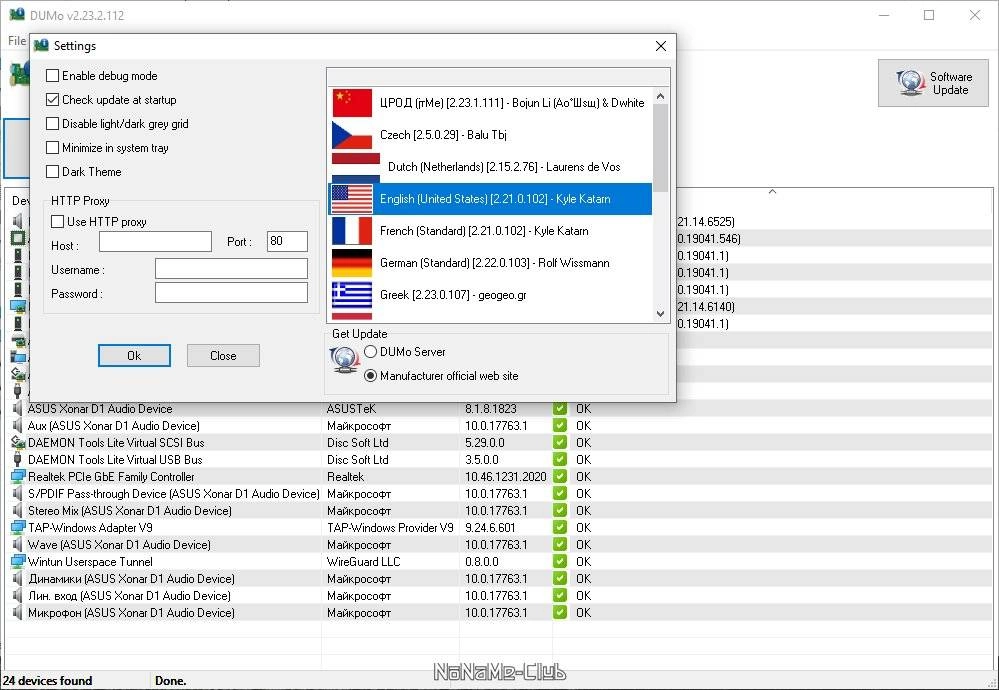Select German (Standard) language entry
The image size is (999, 690).
coord(490,262)
